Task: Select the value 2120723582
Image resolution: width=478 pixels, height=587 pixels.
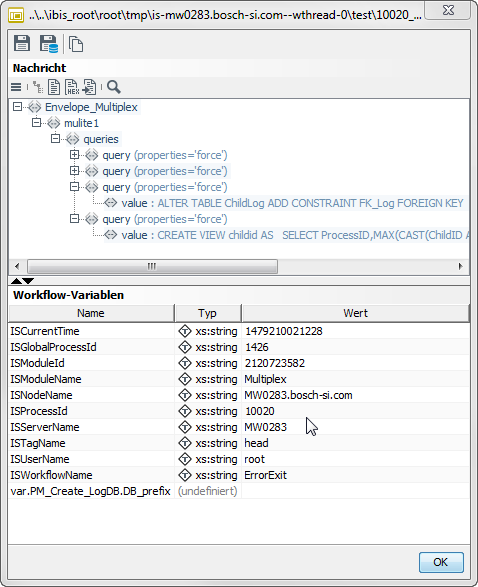Action: [x=275, y=364]
